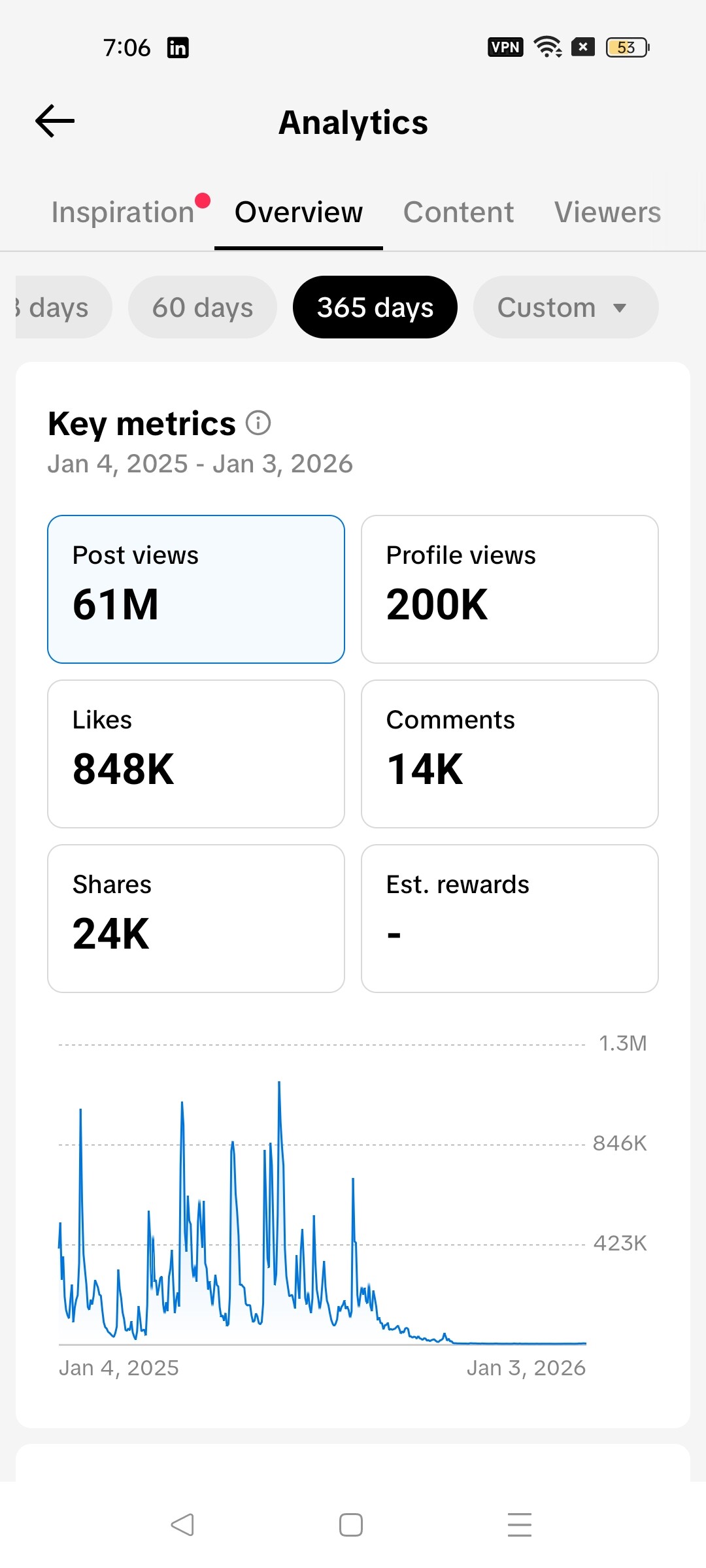Image resolution: width=706 pixels, height=1568 pixels.
Task: Open the Viewers tab
Action: pos(607,212)
